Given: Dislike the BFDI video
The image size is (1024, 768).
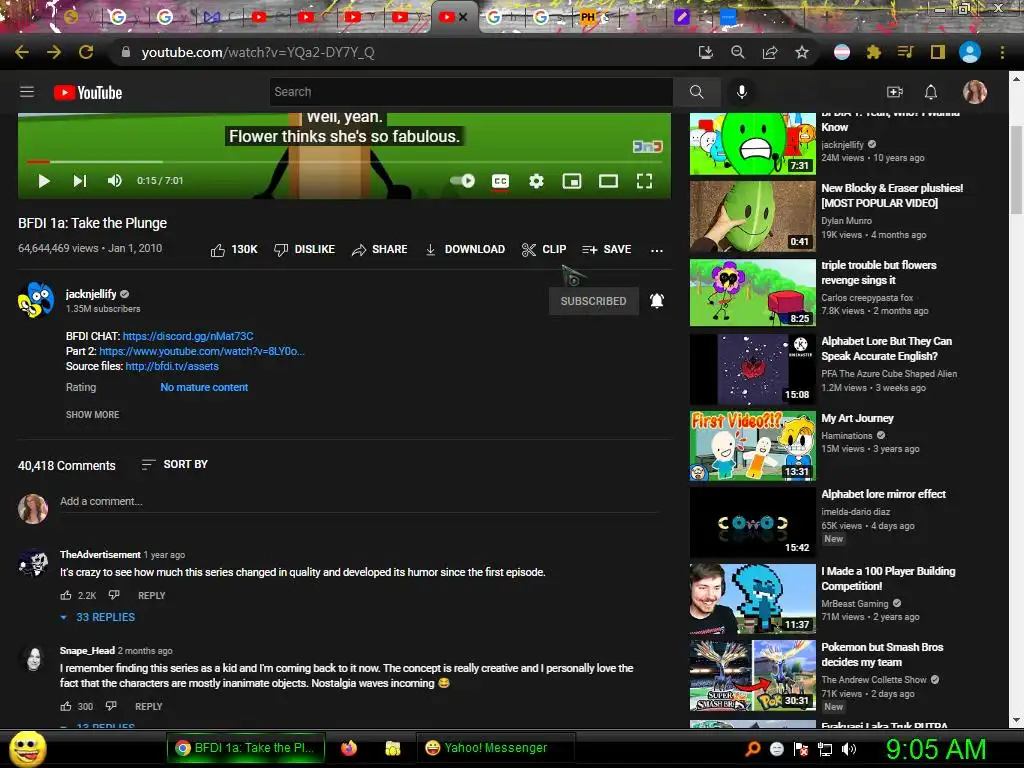Looking at the screenshot, I should [304, 249].
